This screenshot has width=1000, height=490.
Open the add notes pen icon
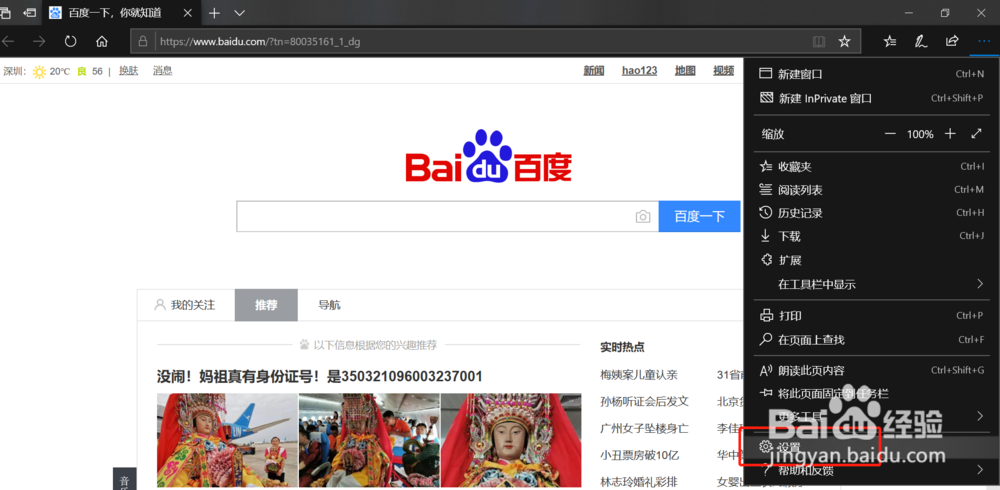point(921,41)
